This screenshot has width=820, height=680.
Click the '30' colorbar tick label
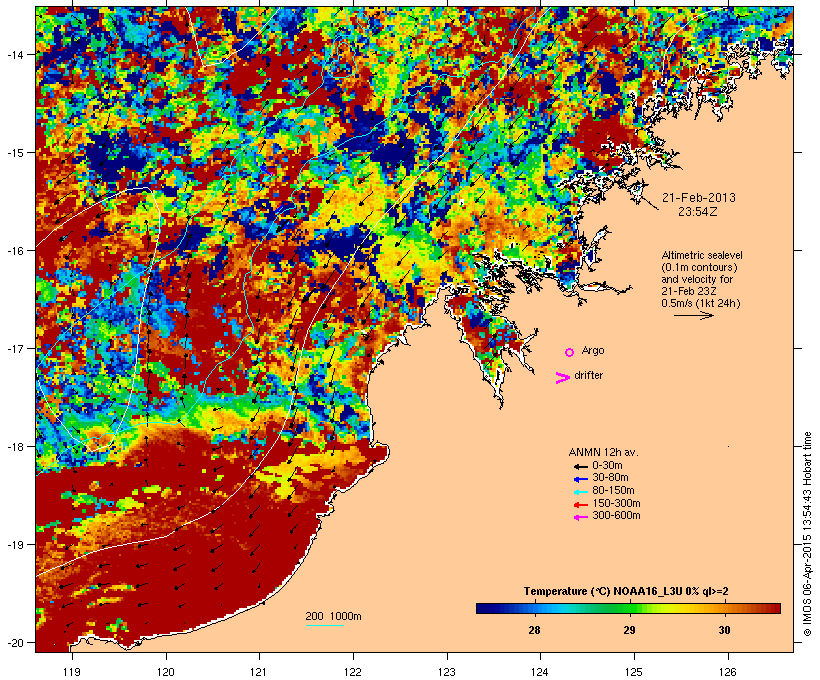point(724,630)
